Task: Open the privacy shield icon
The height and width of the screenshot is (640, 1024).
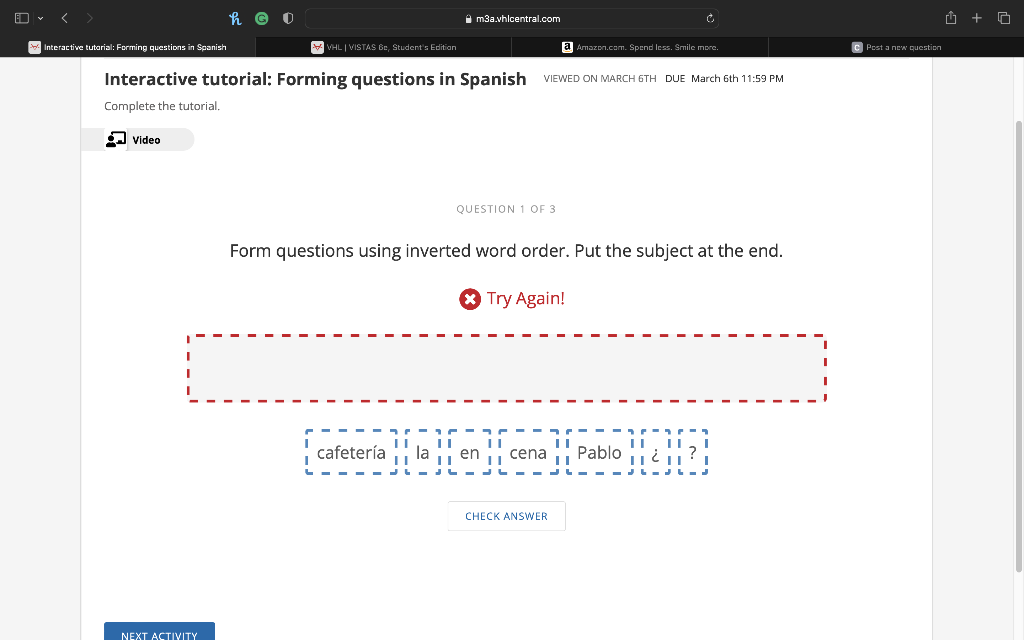Action: pyautogui.click(x=288, y=18)
